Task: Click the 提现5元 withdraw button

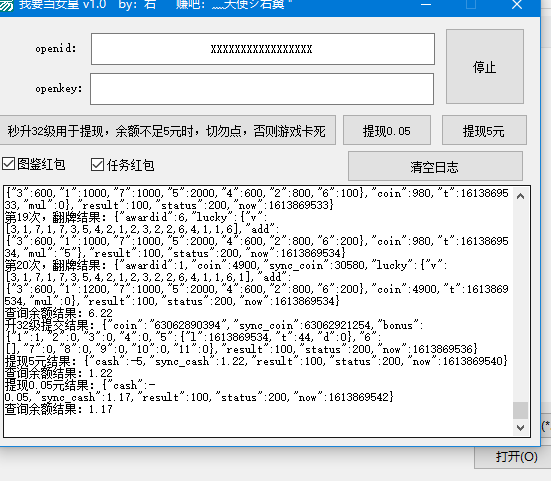Action: [484, 130]
